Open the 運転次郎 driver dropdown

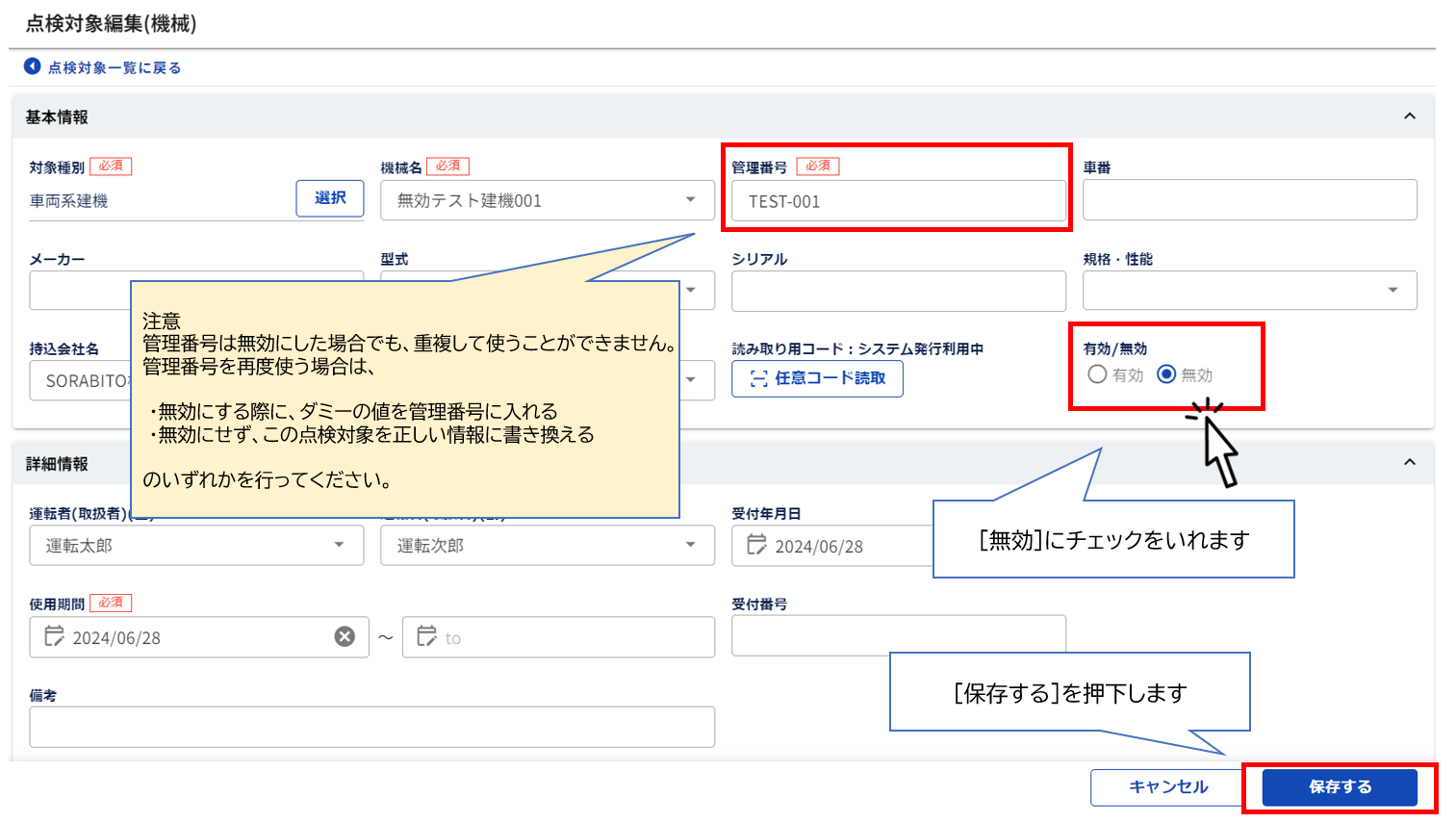(x=690, y=545)
